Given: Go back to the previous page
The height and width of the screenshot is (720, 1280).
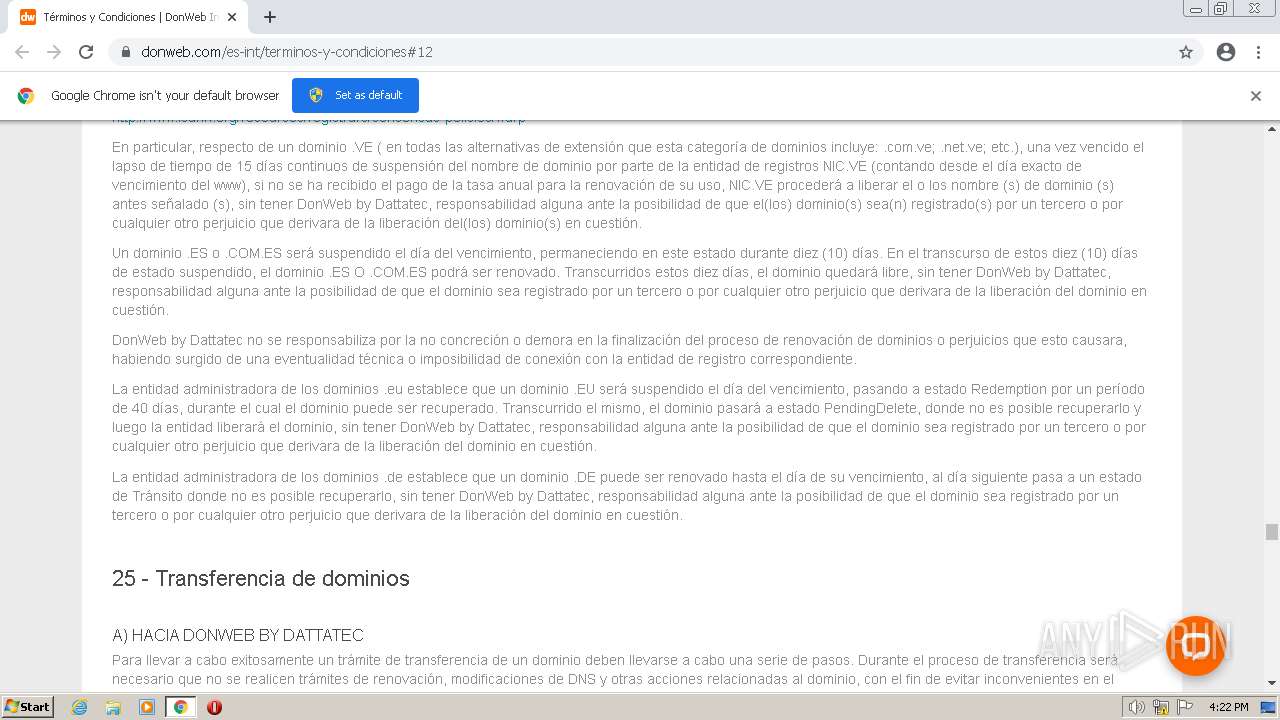Looking at the screenshot, I should (22, 52).
